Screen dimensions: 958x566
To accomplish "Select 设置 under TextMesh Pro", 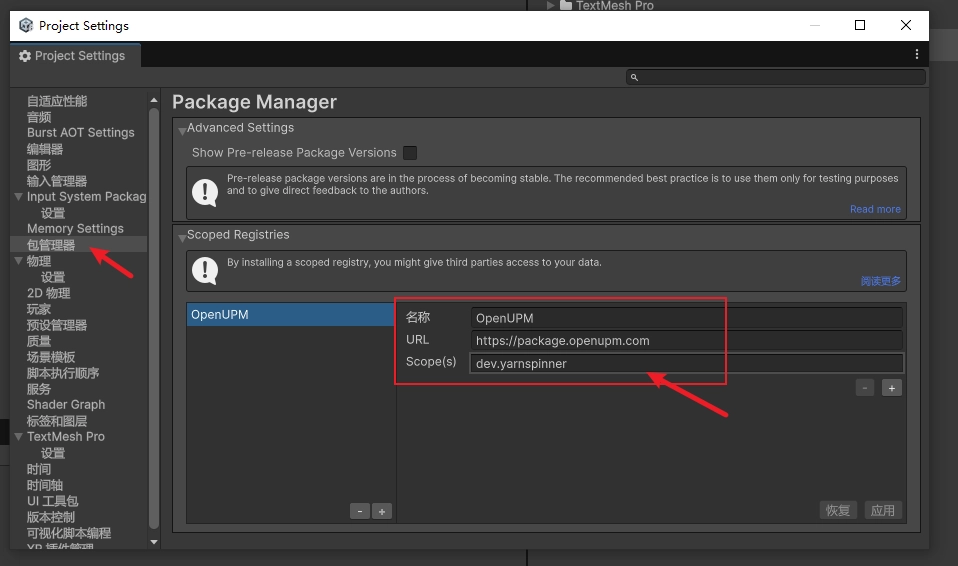I will [x=53, y=453].
